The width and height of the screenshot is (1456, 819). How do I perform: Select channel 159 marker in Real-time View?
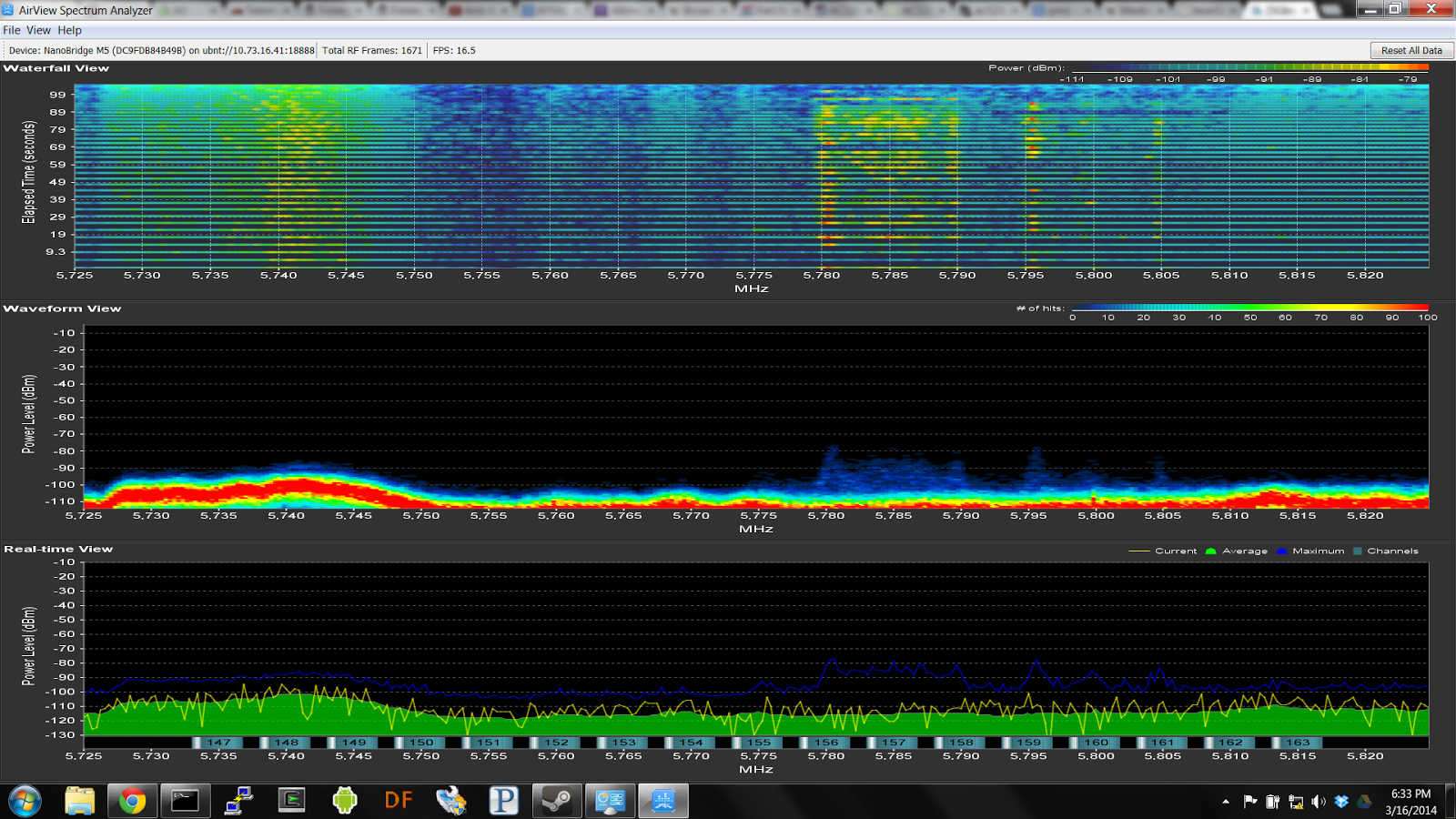1028,743
